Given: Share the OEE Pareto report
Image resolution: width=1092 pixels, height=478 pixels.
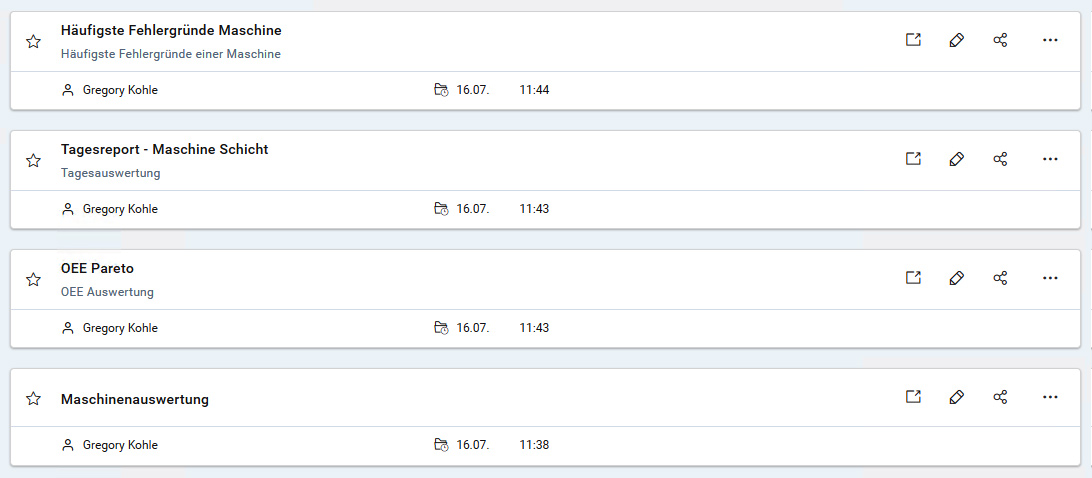Looking at the screenshot, I should coord(1000,278).
